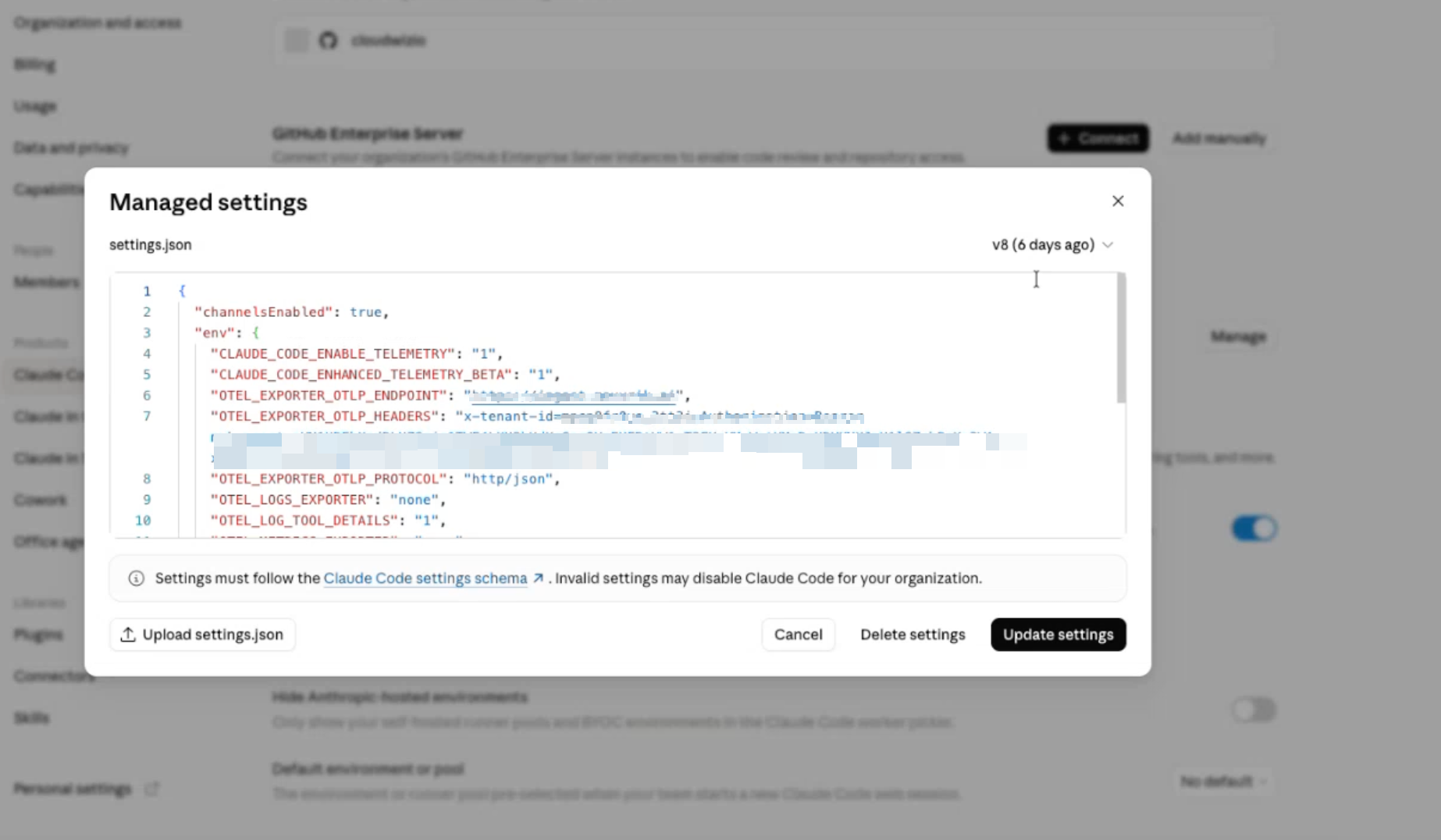1441x840 pixels.
Task: Click the GitHub icon in the background page
Action: click(x=329, y=41)
